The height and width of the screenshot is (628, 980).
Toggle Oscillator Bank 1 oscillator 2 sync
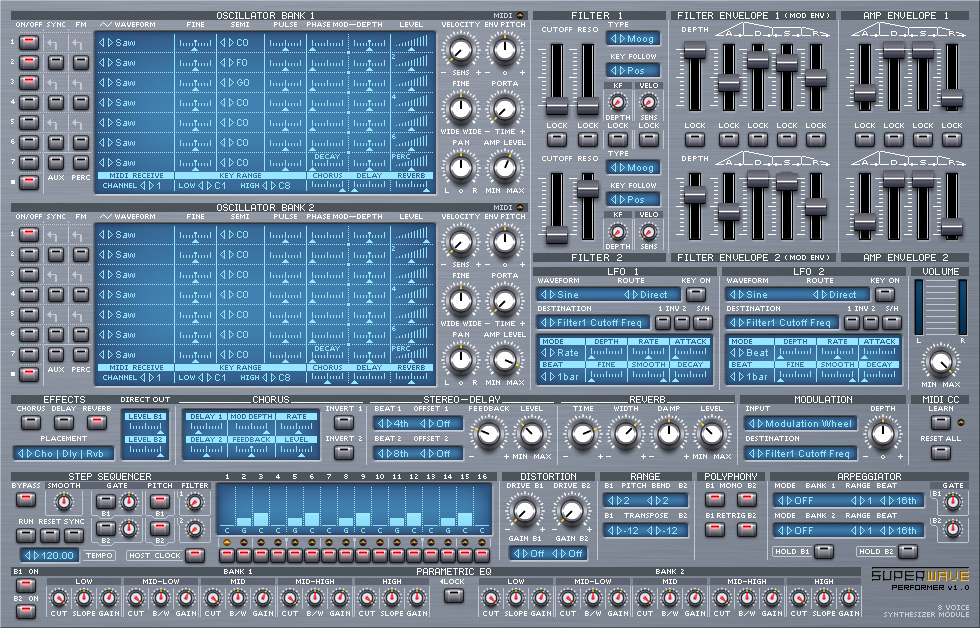click(56, 62)
